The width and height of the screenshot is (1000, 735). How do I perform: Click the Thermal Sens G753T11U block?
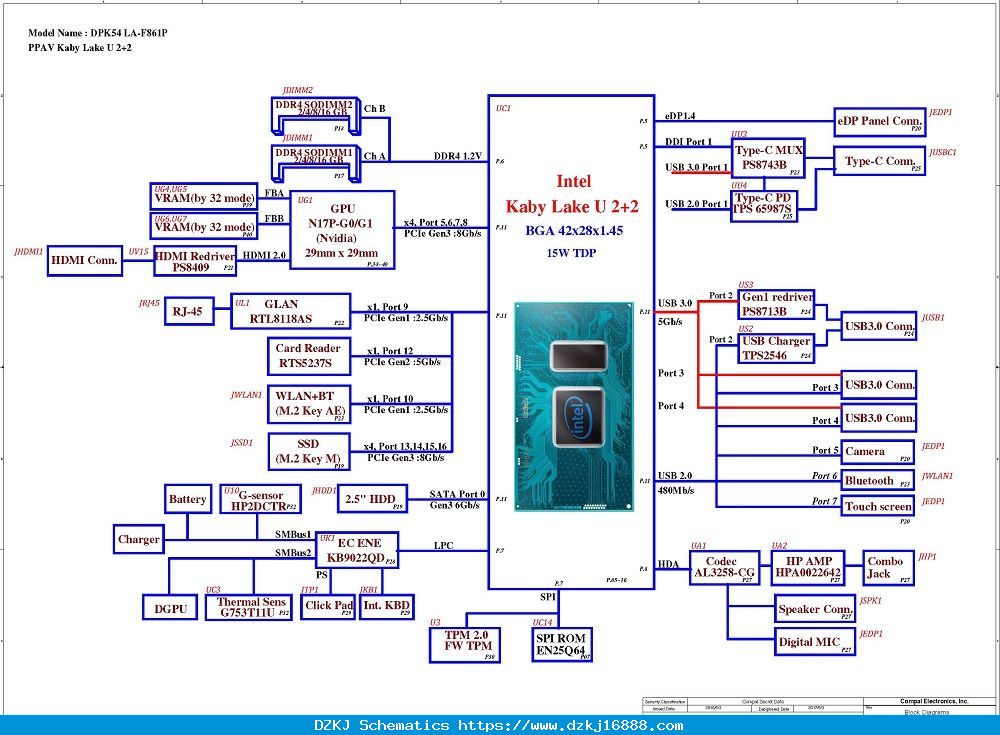pyautogui.click(x=249, y=607)
